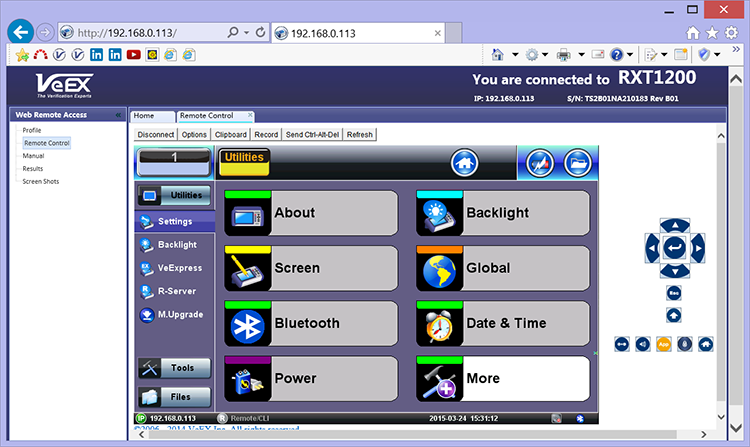The image size is (750, 447).
Task: Click Send Ctrl-Alt-Del button
Action: tap(312, 135)
